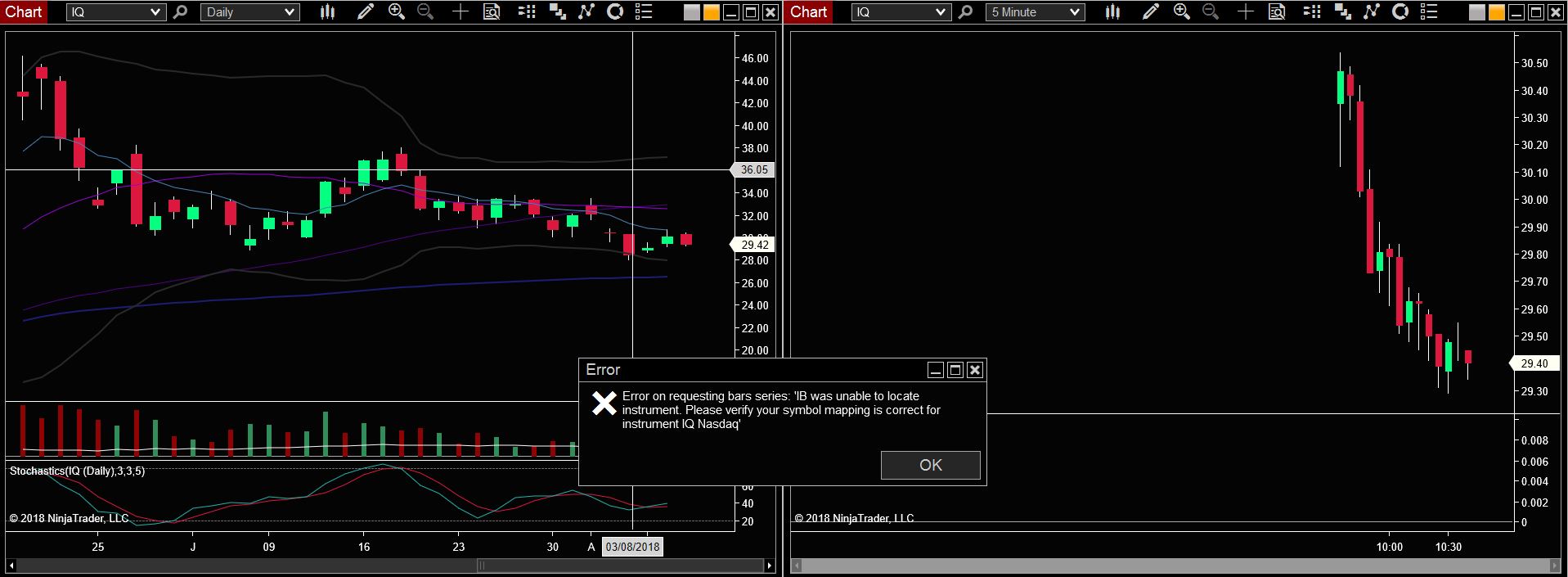Screen dimensions: 1568x577
Task: Zoom in on the 5 Minute chart
Action: point(1182,12)
